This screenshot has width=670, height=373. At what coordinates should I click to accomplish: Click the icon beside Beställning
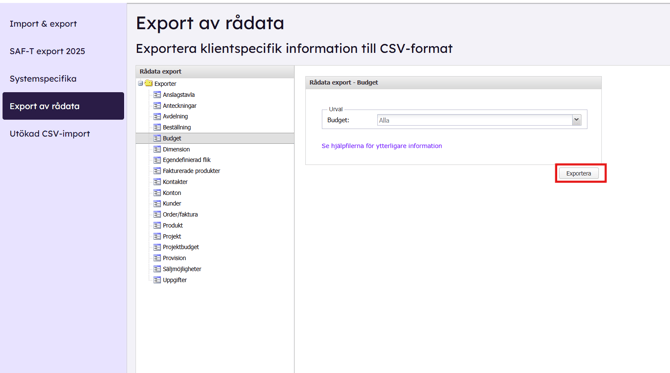pos(157,127)
